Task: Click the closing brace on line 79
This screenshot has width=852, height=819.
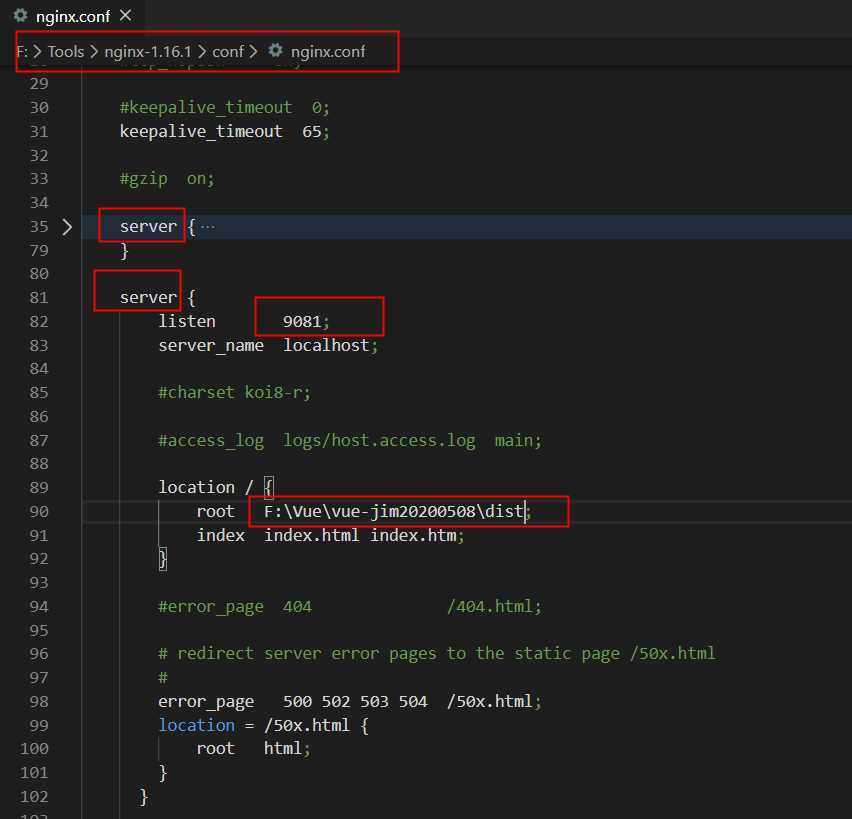Action: point(124,251)
